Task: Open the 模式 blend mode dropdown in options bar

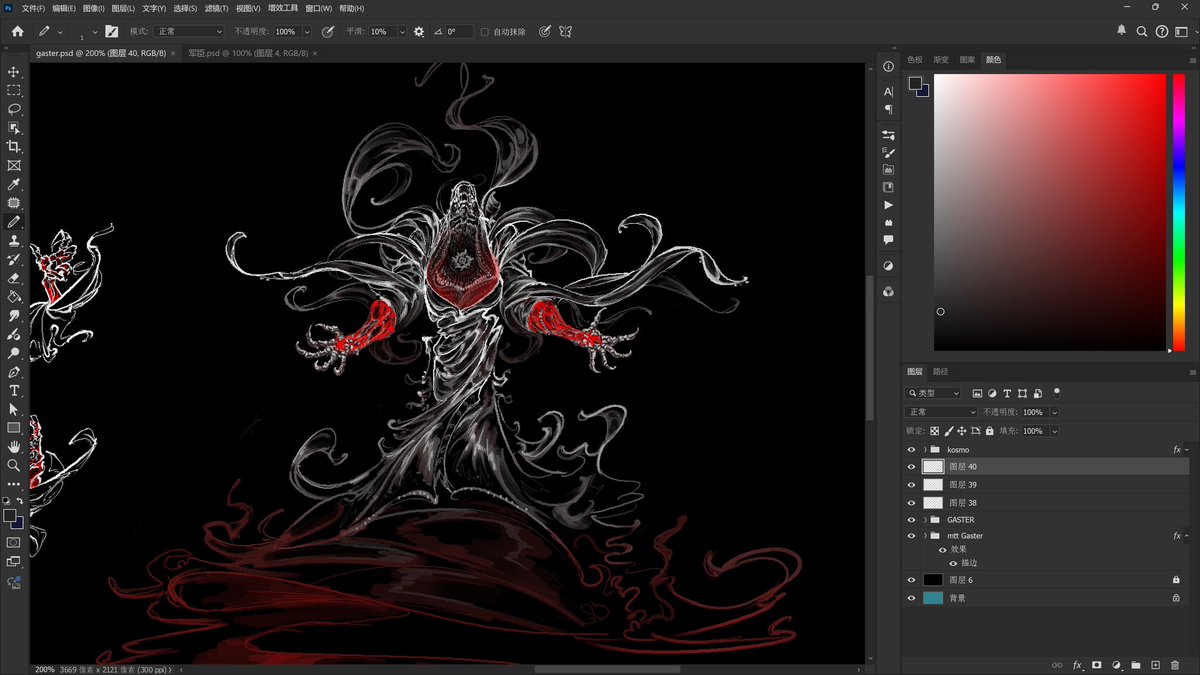Action: click(x=189, y=32)
